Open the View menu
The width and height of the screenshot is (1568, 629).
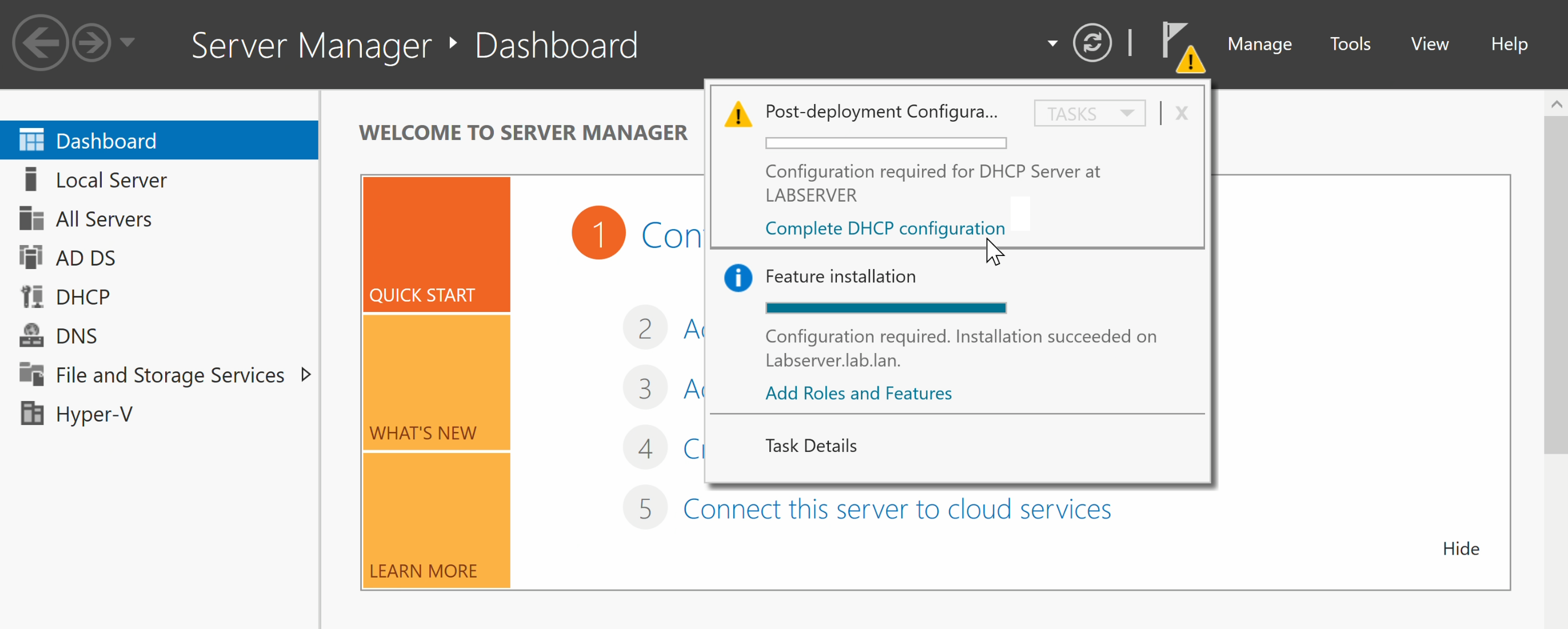(x=1429, y=44)
